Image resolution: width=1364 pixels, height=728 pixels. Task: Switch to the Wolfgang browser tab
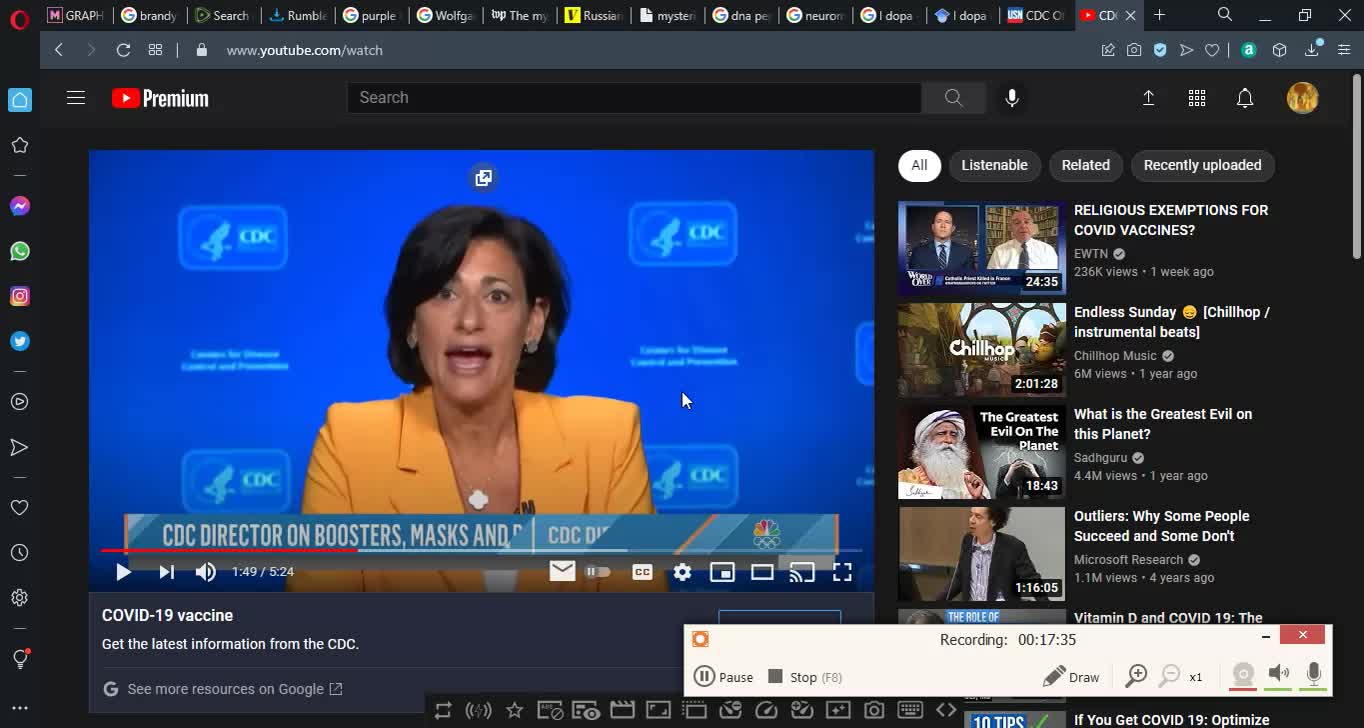pyautogui.click(x=445, y=15)
